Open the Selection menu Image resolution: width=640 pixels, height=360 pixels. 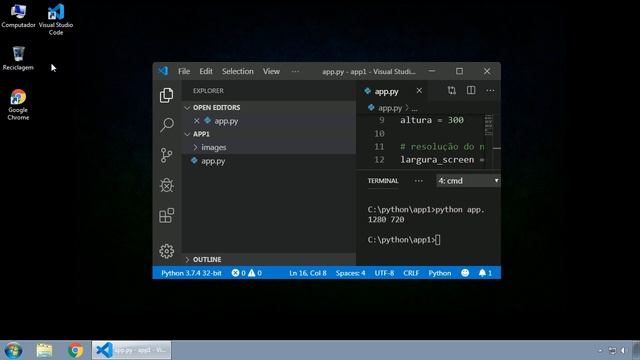(238, 71)
